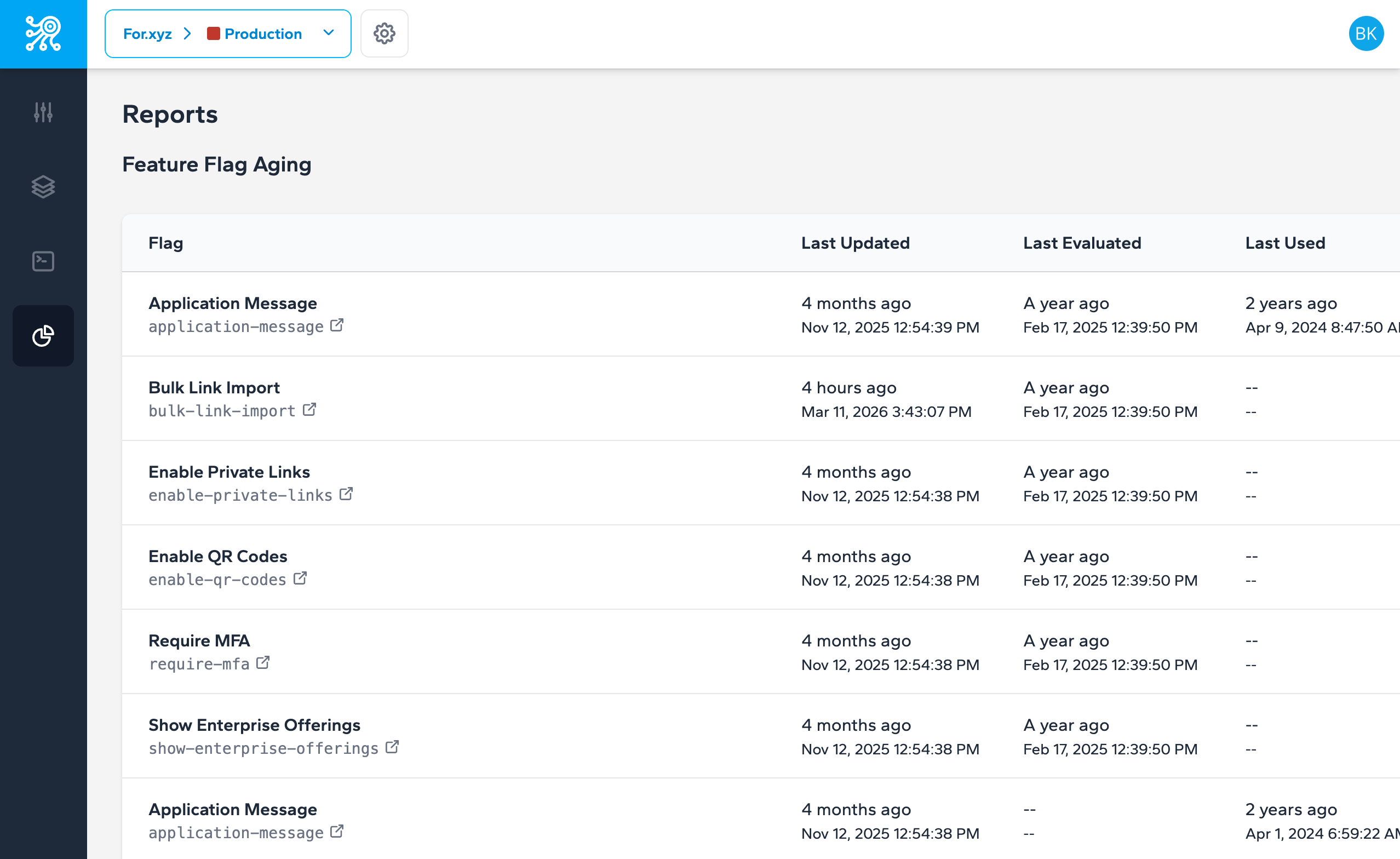Open the enable-qr-codes external link icon
The width and height of the screenshot is (1400, 859).
click(x=301, y=578)
